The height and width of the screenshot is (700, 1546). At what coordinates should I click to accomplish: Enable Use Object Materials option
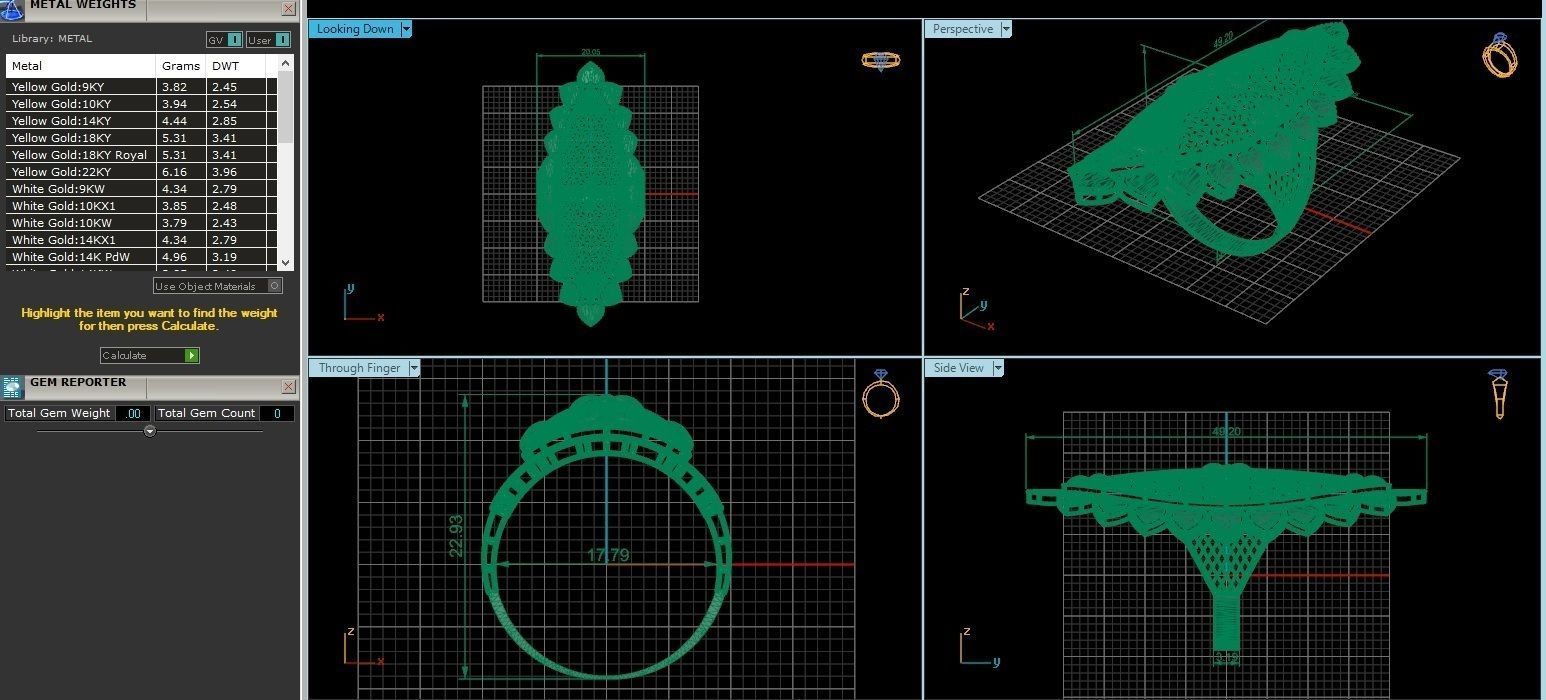click(x=218, y=286)
